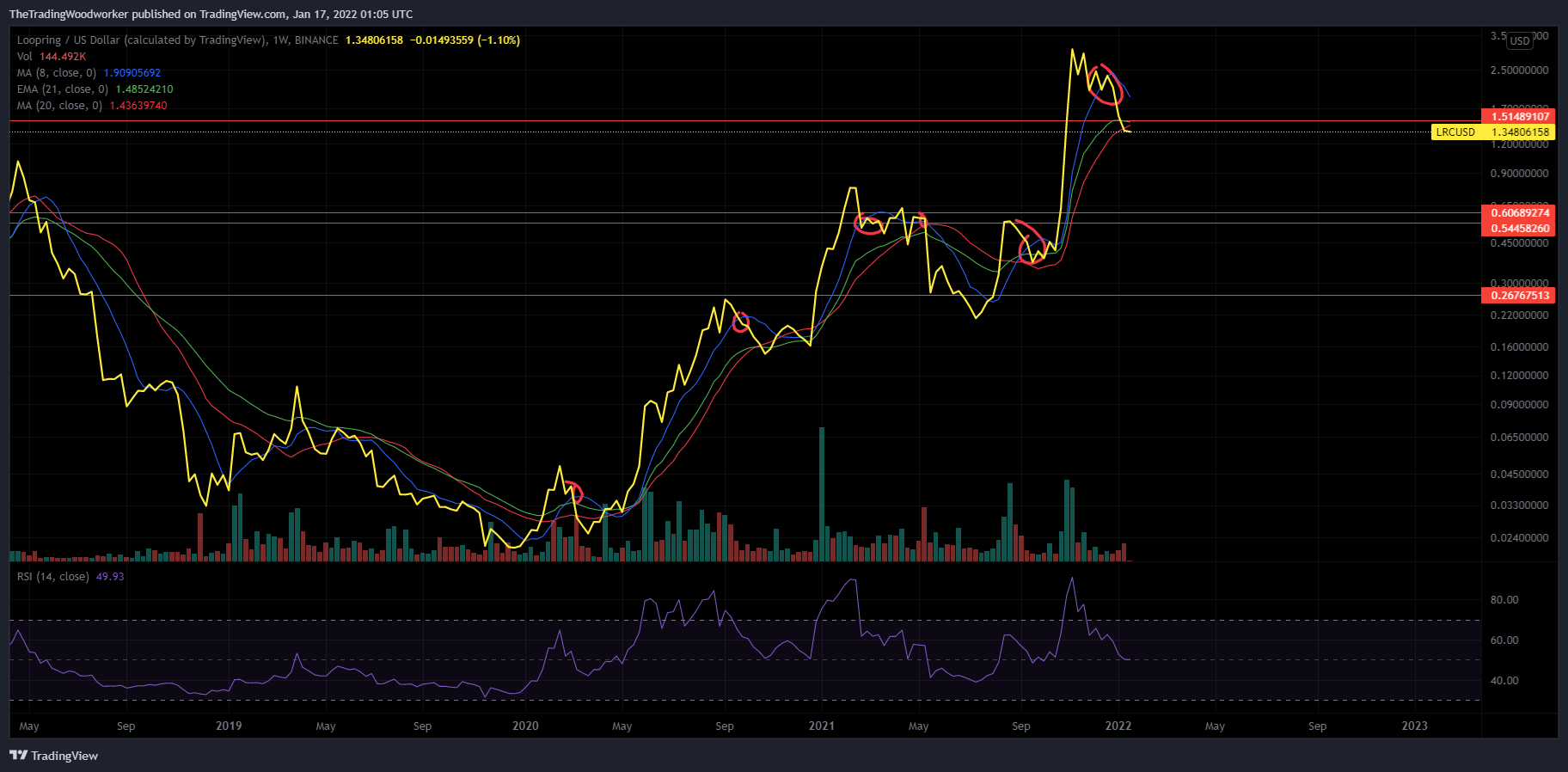Click the 1.51489107 red price label
This screenshot has height=772, width=1568.
(1519, 116)
